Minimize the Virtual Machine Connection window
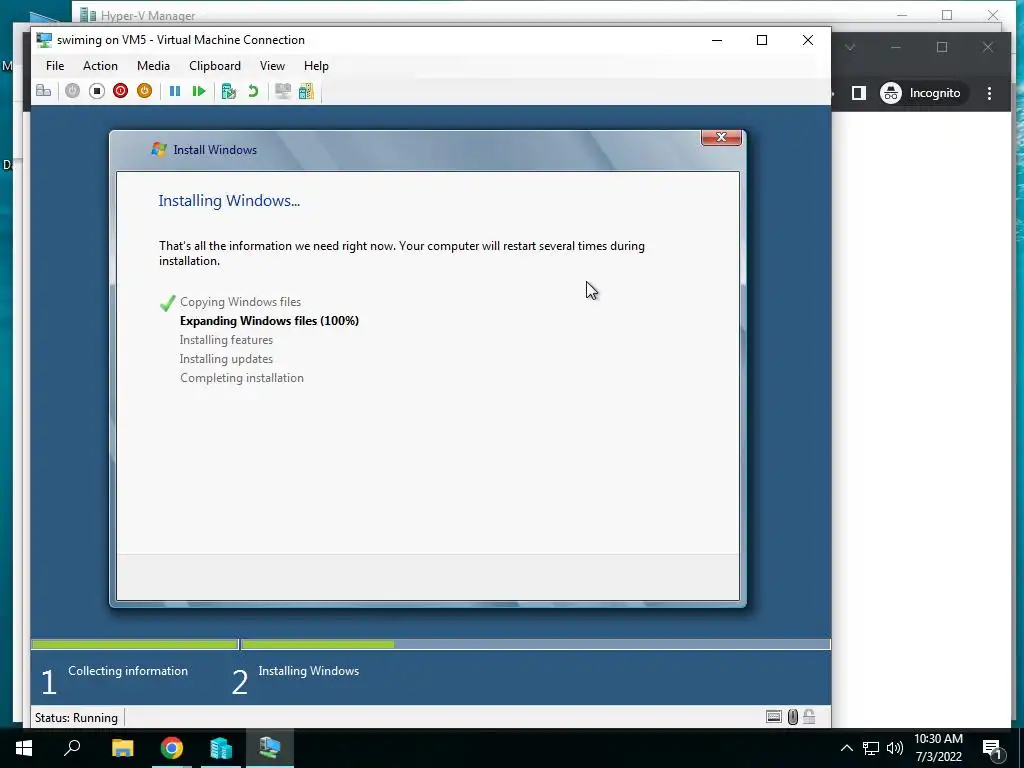The height and width of the screenshot is (768, 1024). click(716, 40)
